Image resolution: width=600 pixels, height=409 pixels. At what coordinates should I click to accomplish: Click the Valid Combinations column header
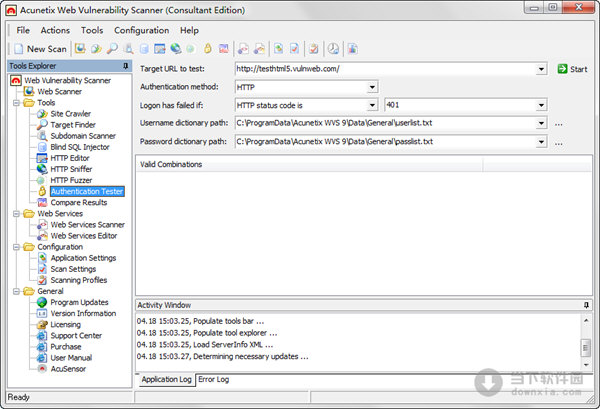point(309,165)
